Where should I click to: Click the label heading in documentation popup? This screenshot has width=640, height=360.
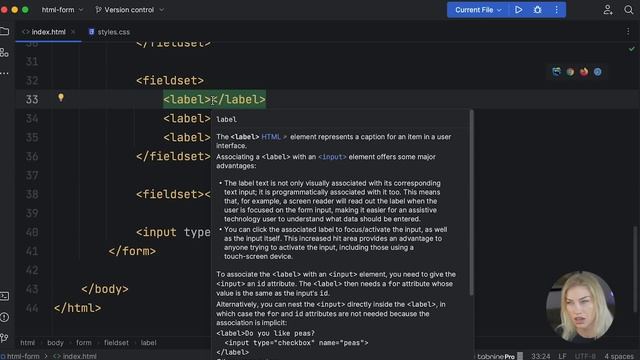pos(227,119)
